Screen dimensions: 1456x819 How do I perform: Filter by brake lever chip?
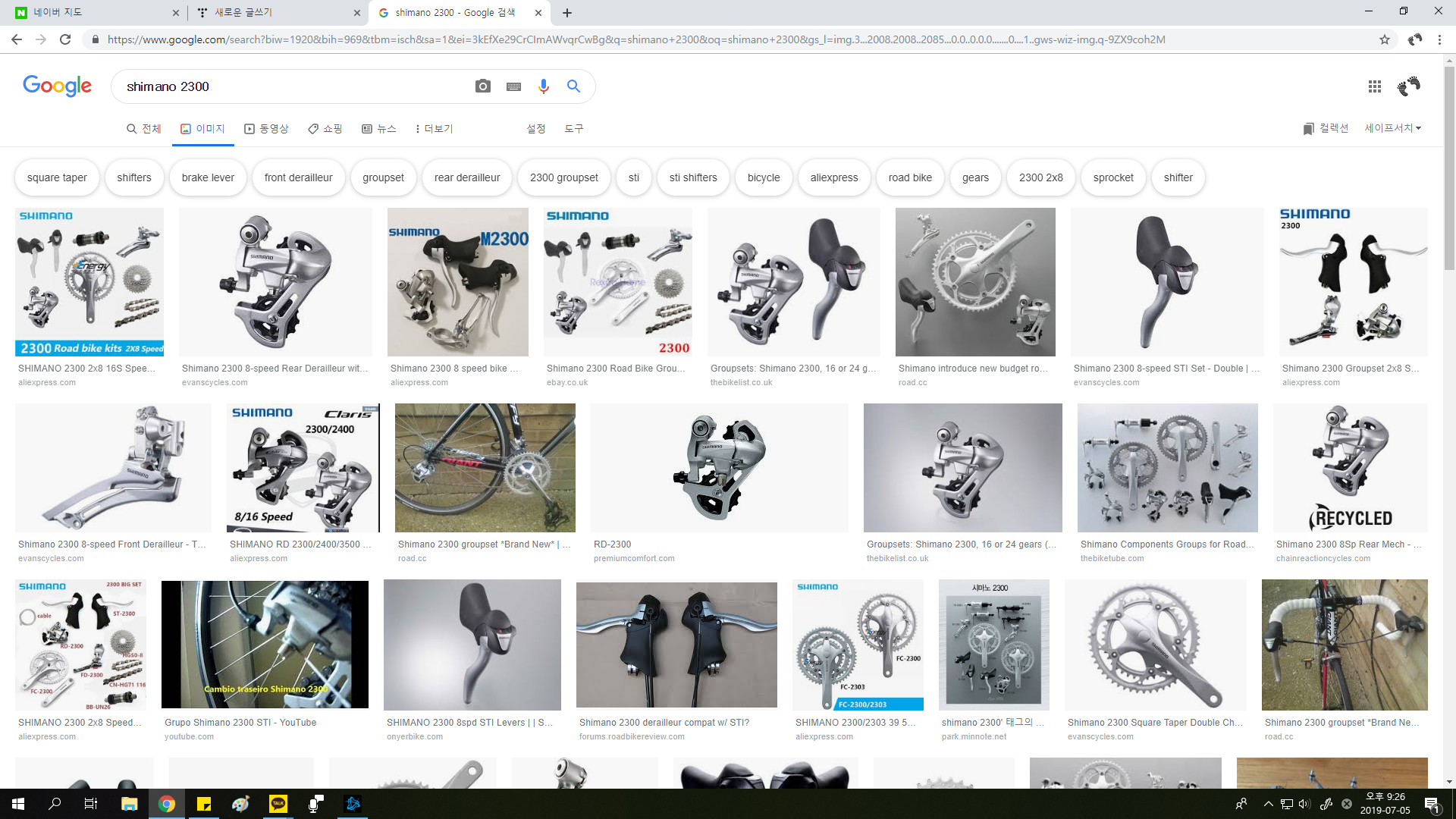coord(208,177)
